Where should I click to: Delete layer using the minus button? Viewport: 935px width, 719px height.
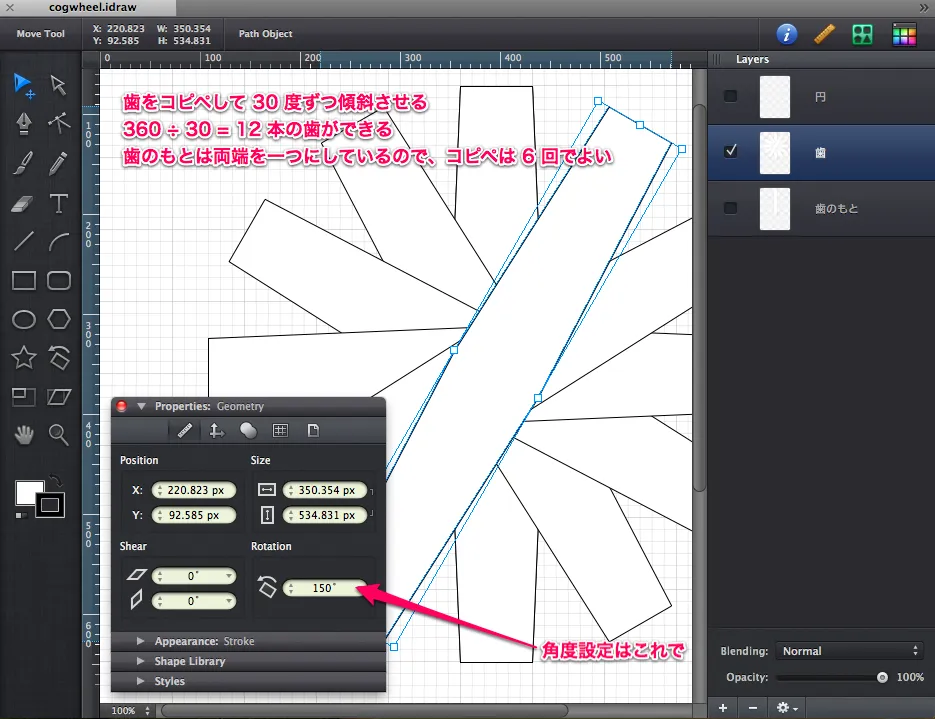point(753,708)
